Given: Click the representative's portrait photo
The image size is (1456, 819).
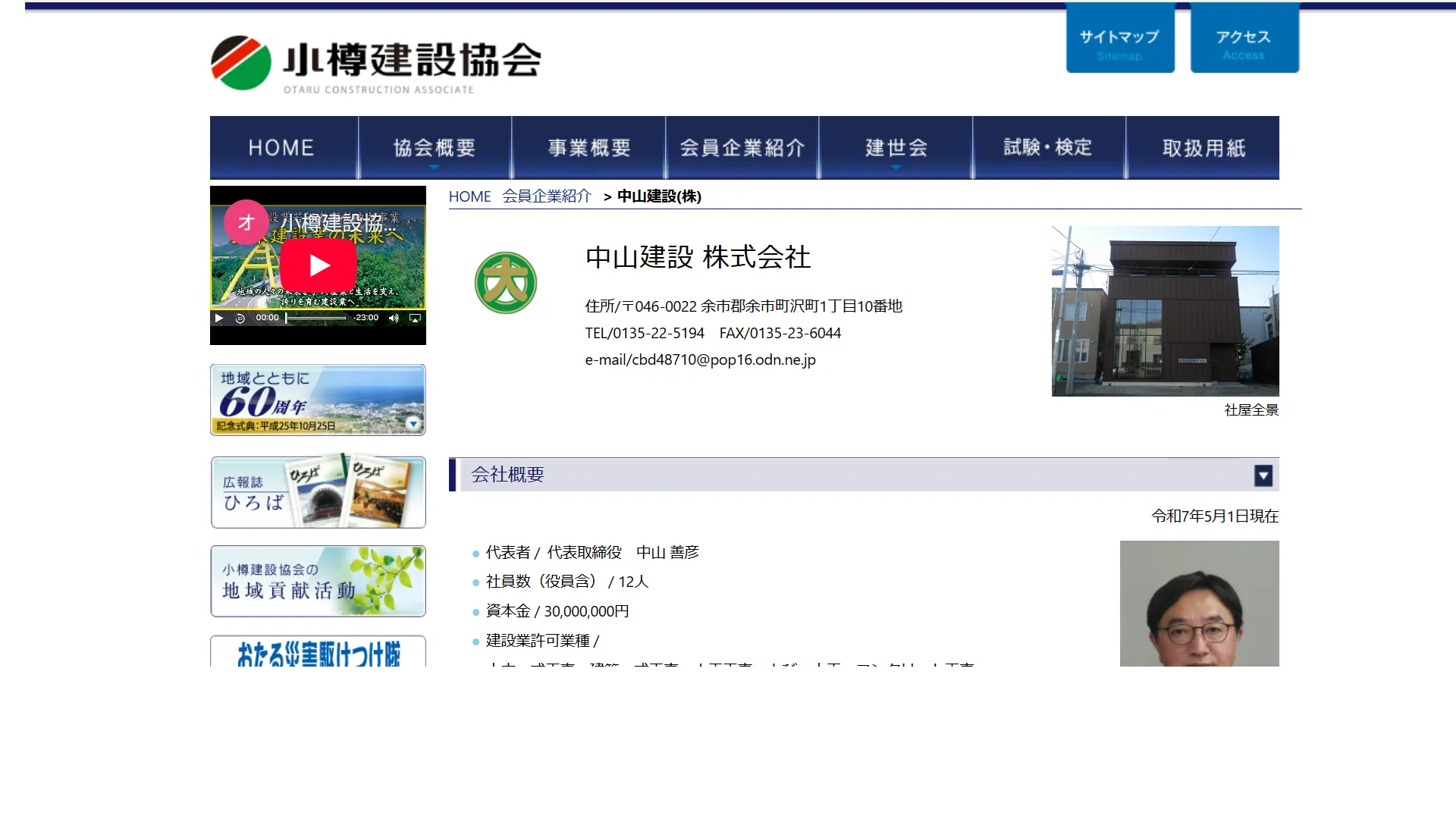Looking at the screenshot, I should (x=1199, y=604).
